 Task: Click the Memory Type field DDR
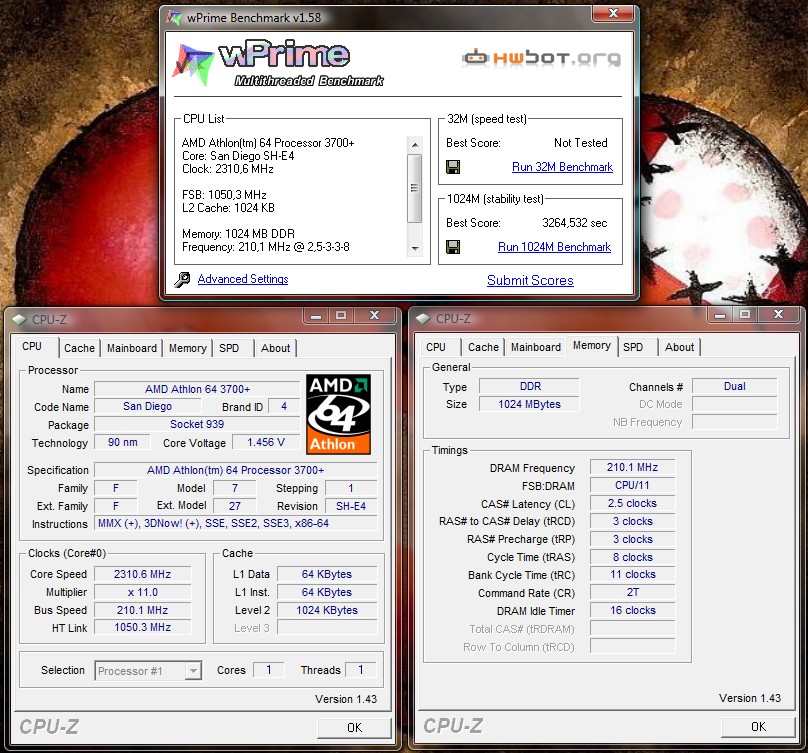coord(530,387)
